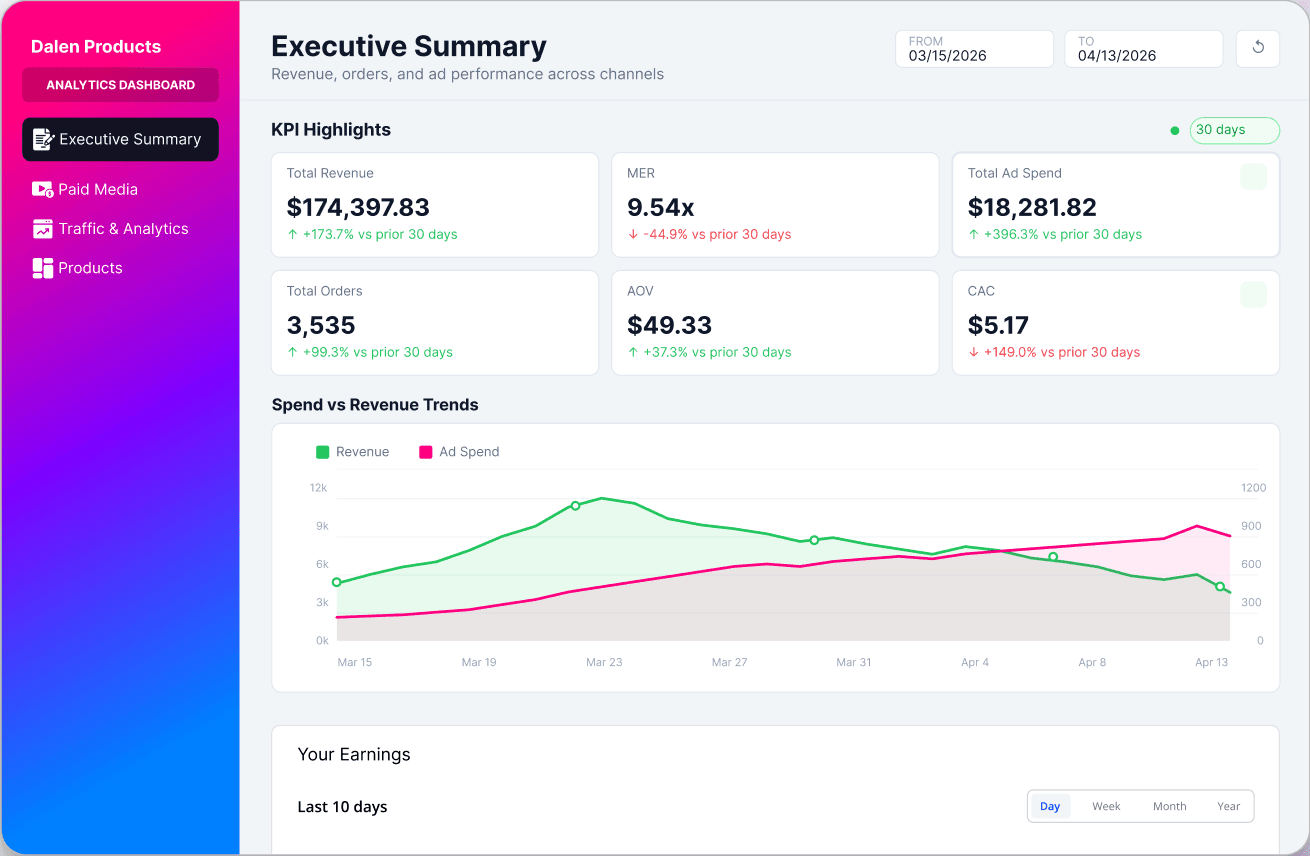Click the Paid Media video icon
The image size is (1310, 856).
(x=43, y=189)
